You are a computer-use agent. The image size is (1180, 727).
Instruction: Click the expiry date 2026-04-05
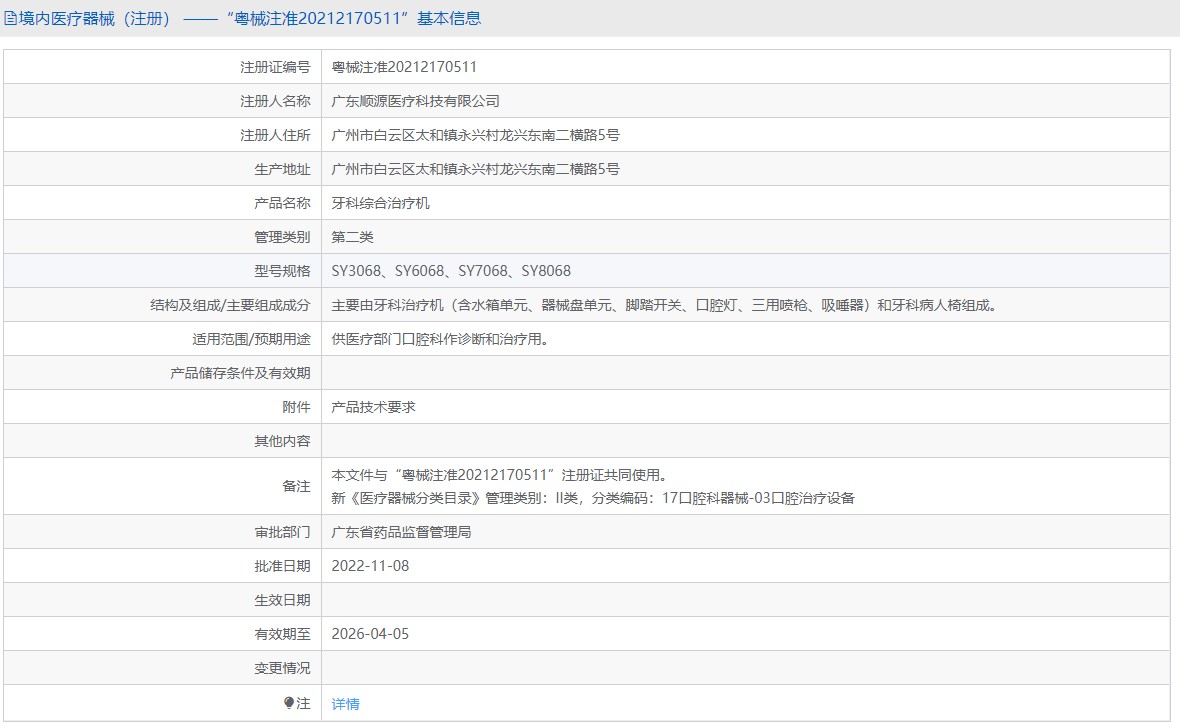(370, 634)
